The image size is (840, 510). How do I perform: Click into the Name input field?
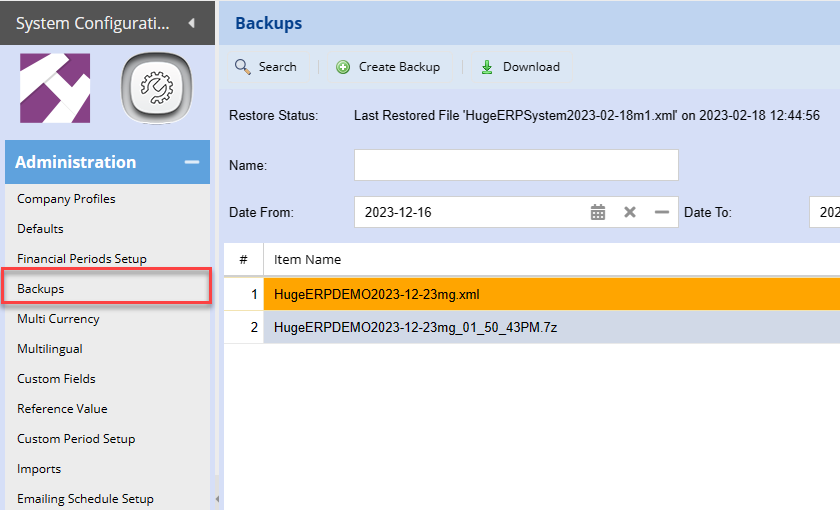pos(516,165)
